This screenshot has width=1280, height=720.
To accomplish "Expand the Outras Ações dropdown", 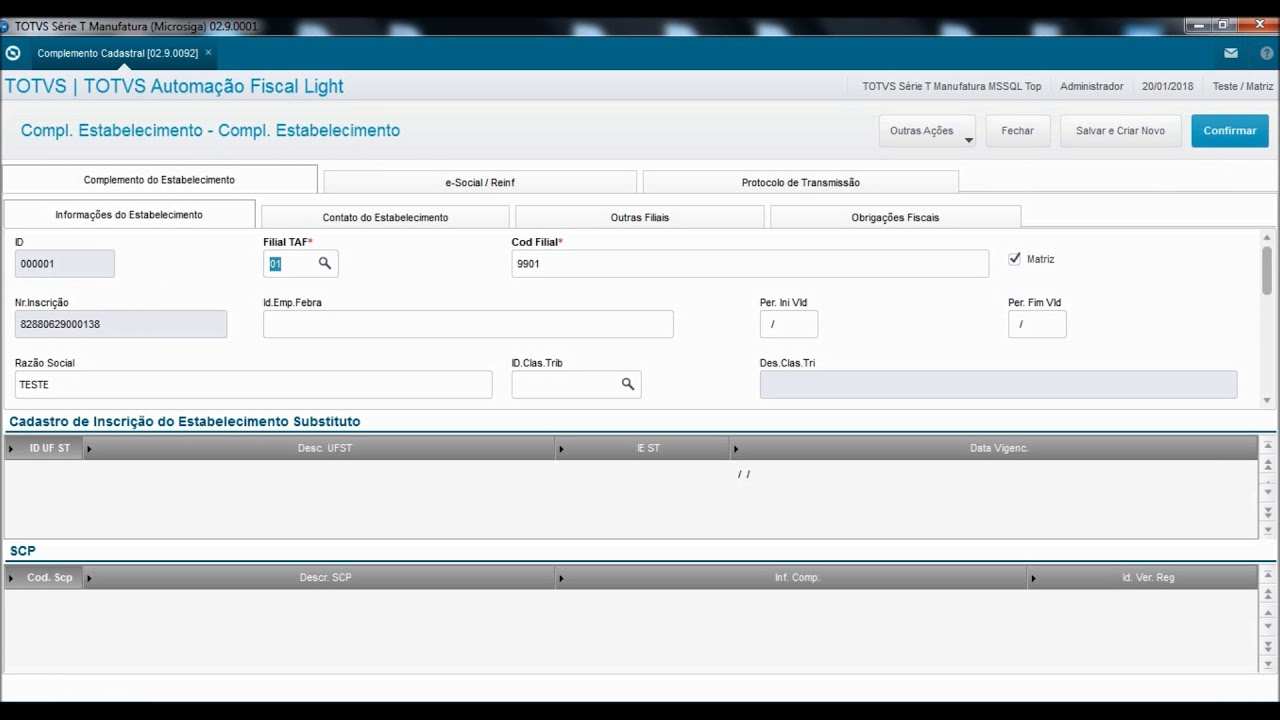I will pos(968,140).
